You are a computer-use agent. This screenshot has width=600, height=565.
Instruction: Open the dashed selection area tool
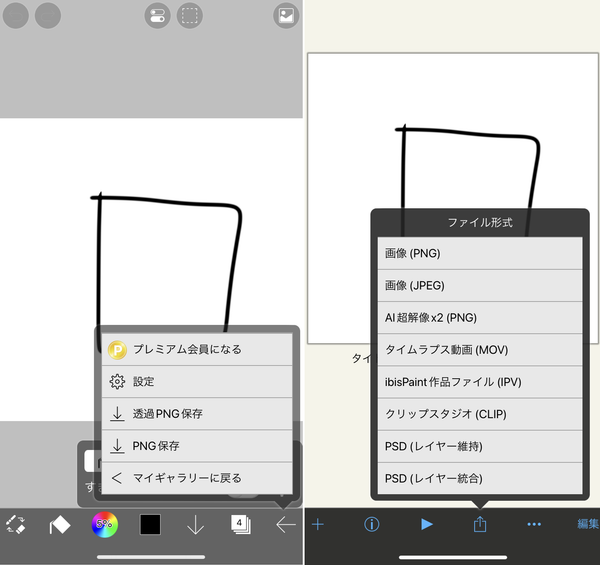coord(189,16)
